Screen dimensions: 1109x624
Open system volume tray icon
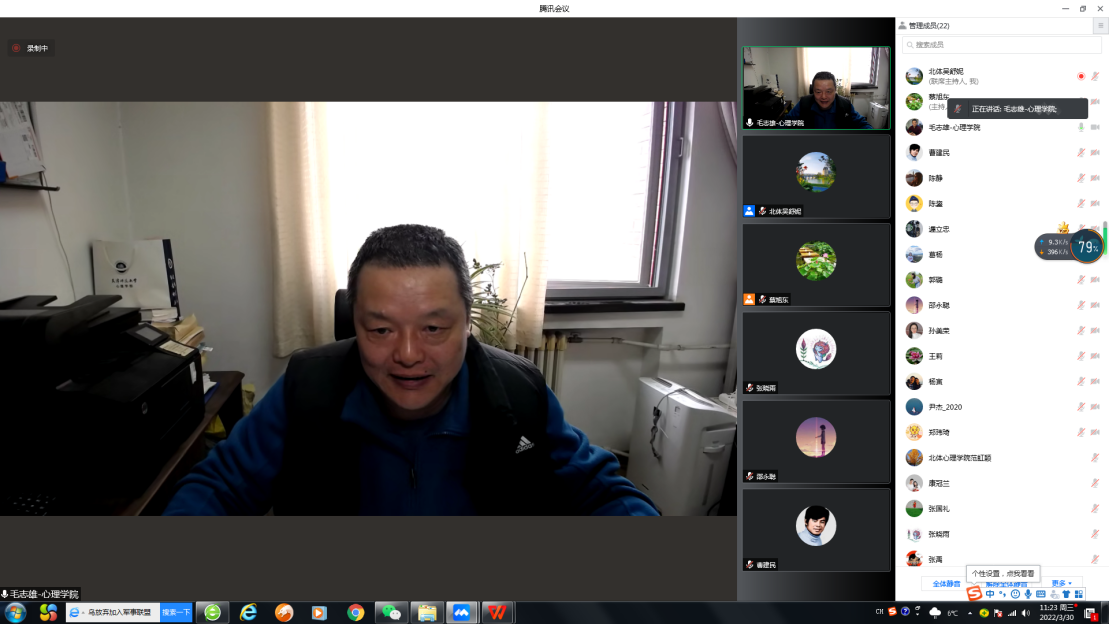pos(1026,613)
